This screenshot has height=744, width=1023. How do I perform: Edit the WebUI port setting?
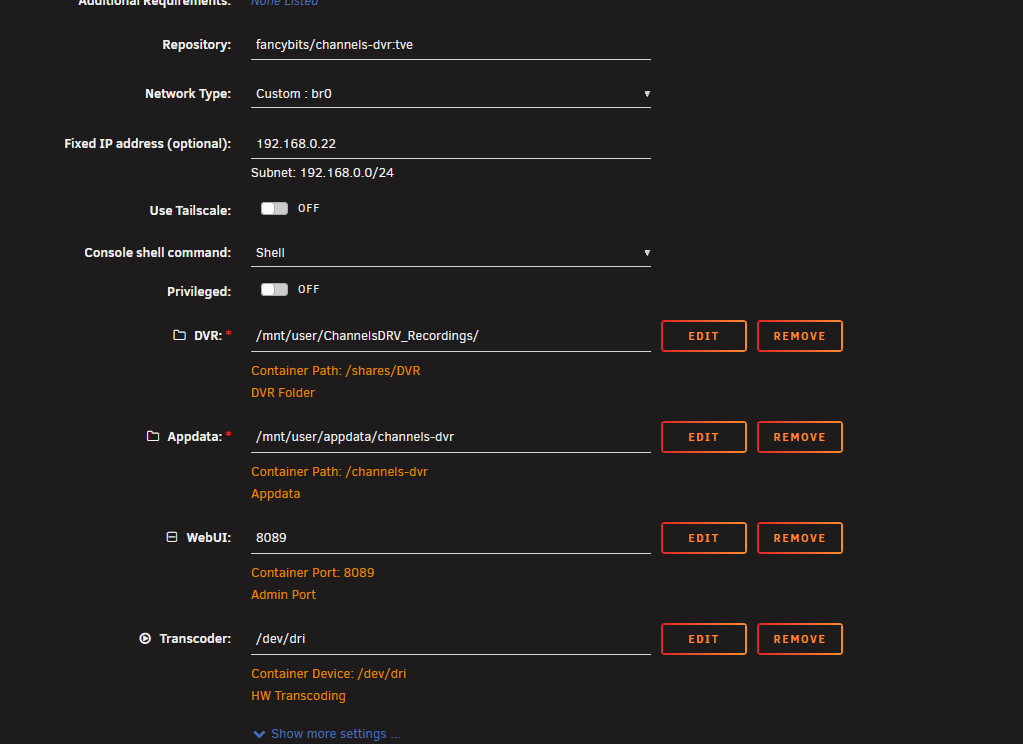click(704, 538)
